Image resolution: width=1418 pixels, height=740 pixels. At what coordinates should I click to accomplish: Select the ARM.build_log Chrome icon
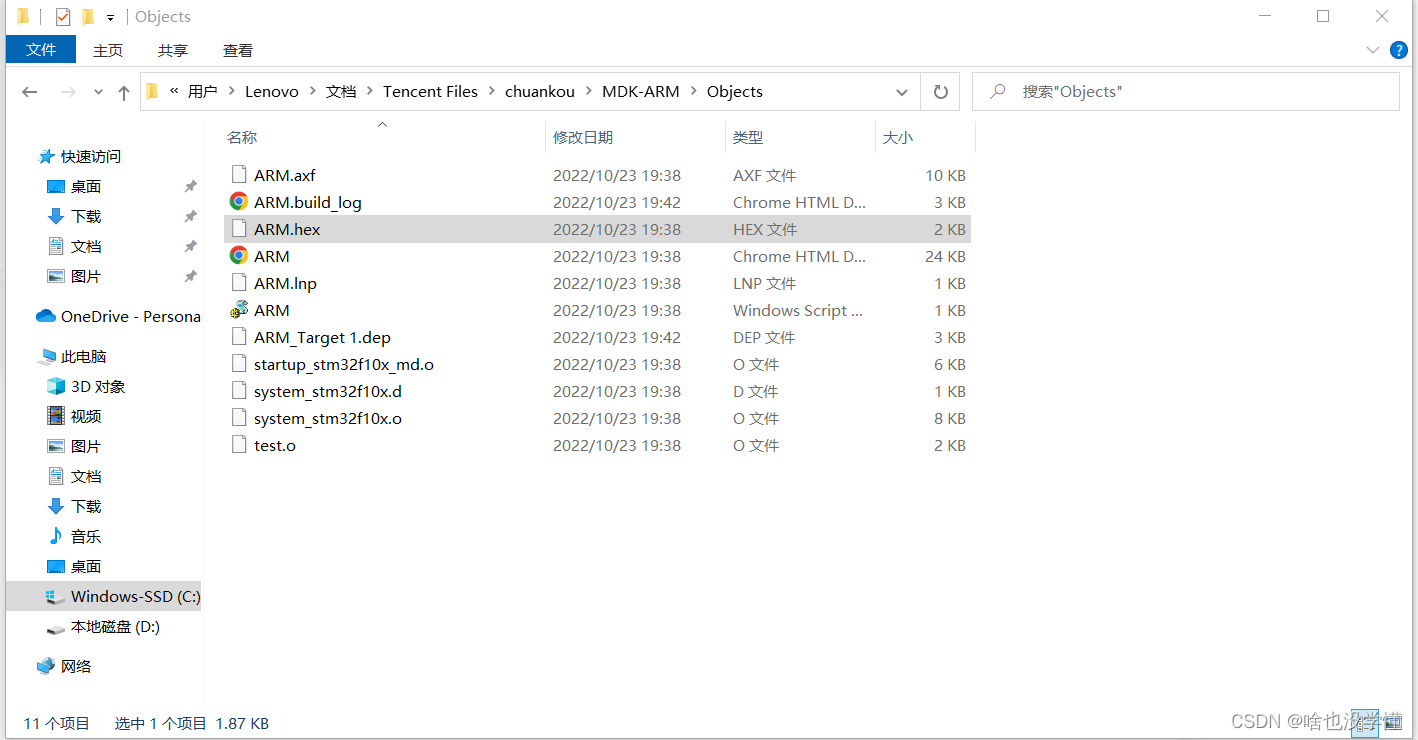(239, 202)
